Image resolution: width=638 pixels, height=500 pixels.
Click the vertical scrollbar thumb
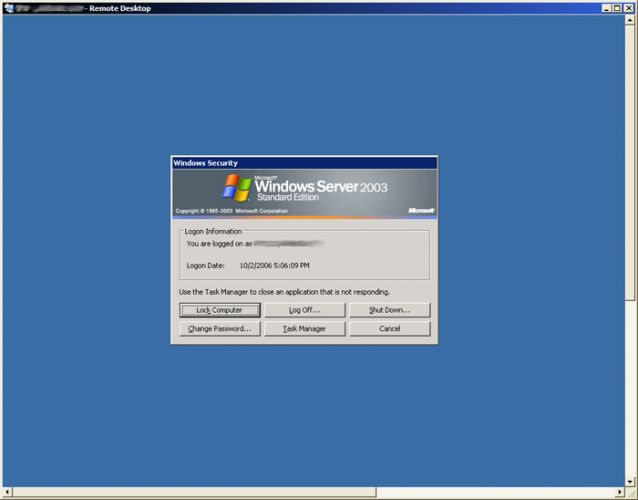630,162
